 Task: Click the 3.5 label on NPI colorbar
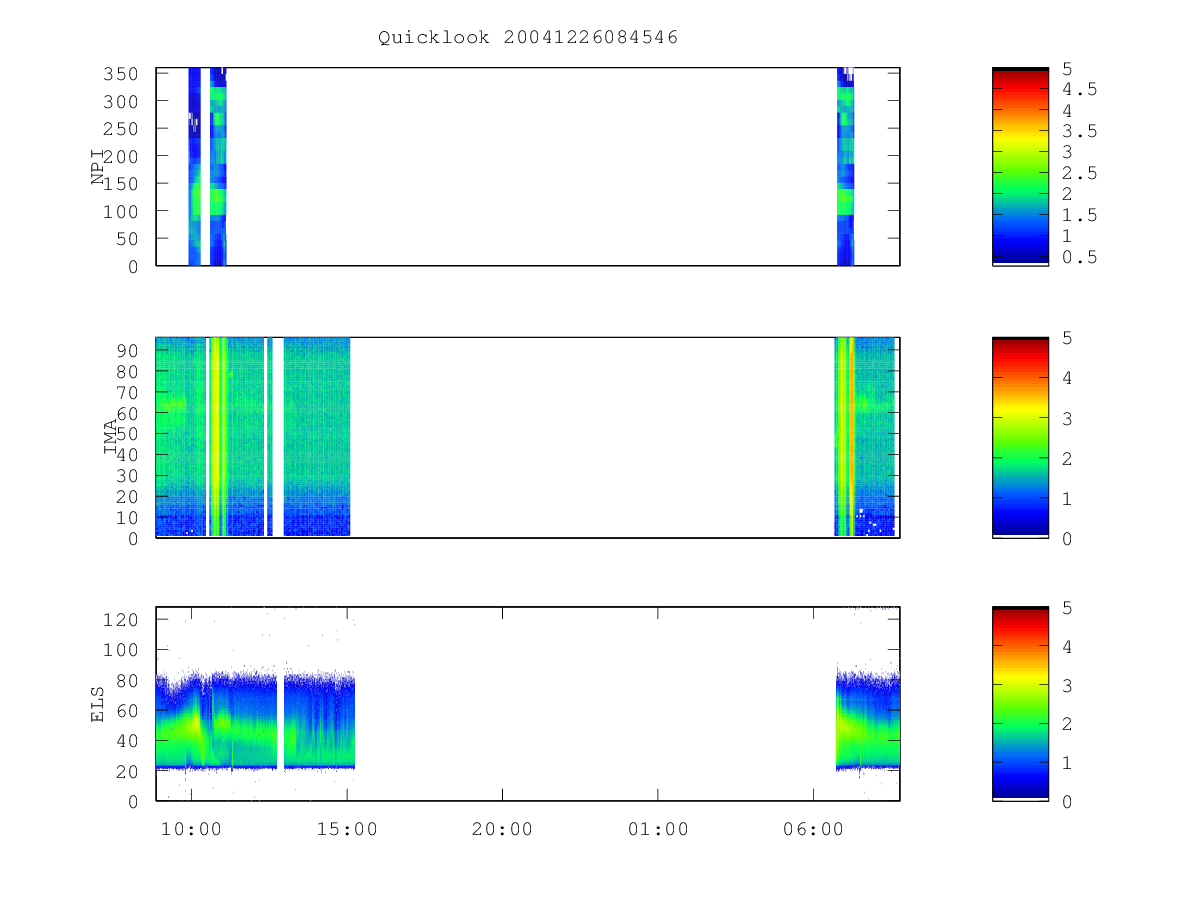pos(1079,132)
